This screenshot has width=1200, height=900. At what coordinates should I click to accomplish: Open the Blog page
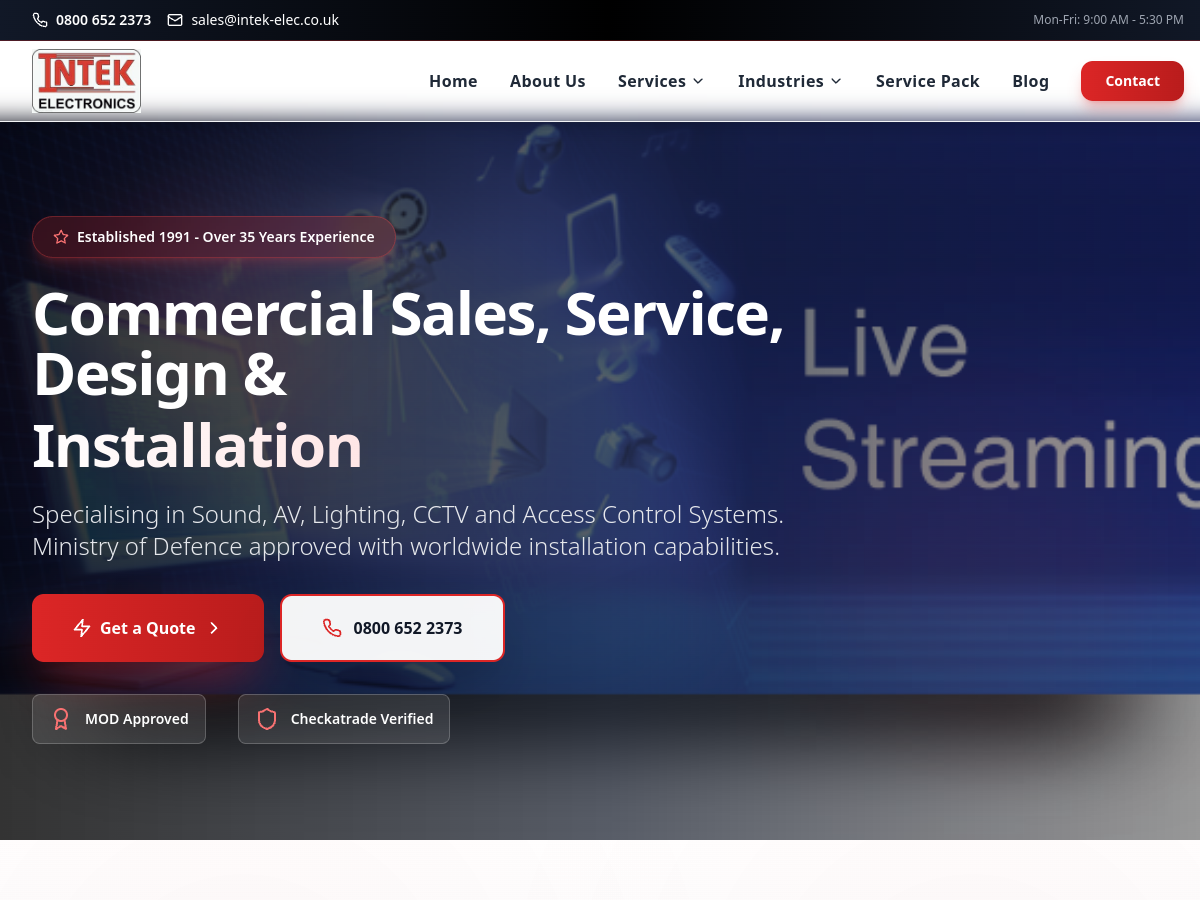(x=1030, y=81)
